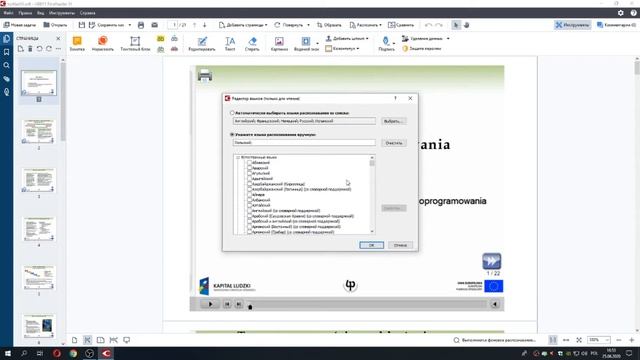
Task: Open the Редактировать edit tool
Action: (x=202, y=44)
